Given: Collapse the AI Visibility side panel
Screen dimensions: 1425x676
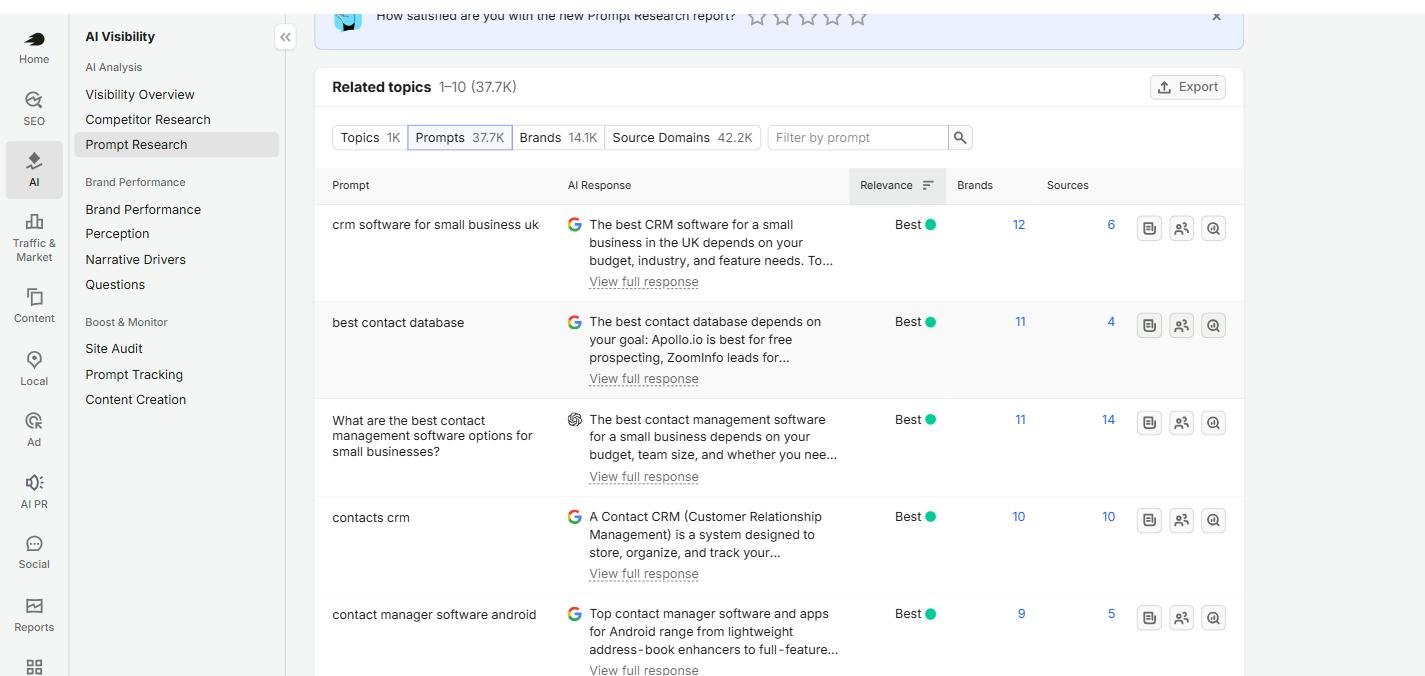Looking at the screenshot, I should [x=285, y=37].
